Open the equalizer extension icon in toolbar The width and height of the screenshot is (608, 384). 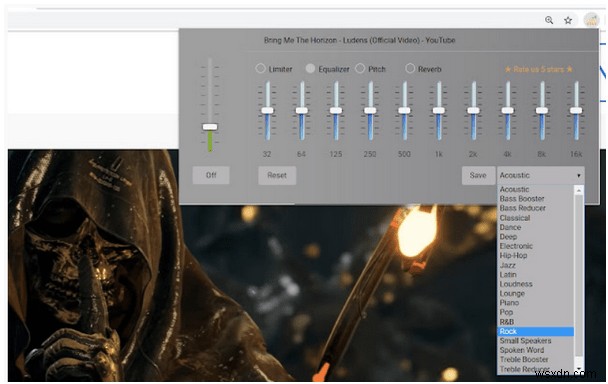[x=592, y=20]
